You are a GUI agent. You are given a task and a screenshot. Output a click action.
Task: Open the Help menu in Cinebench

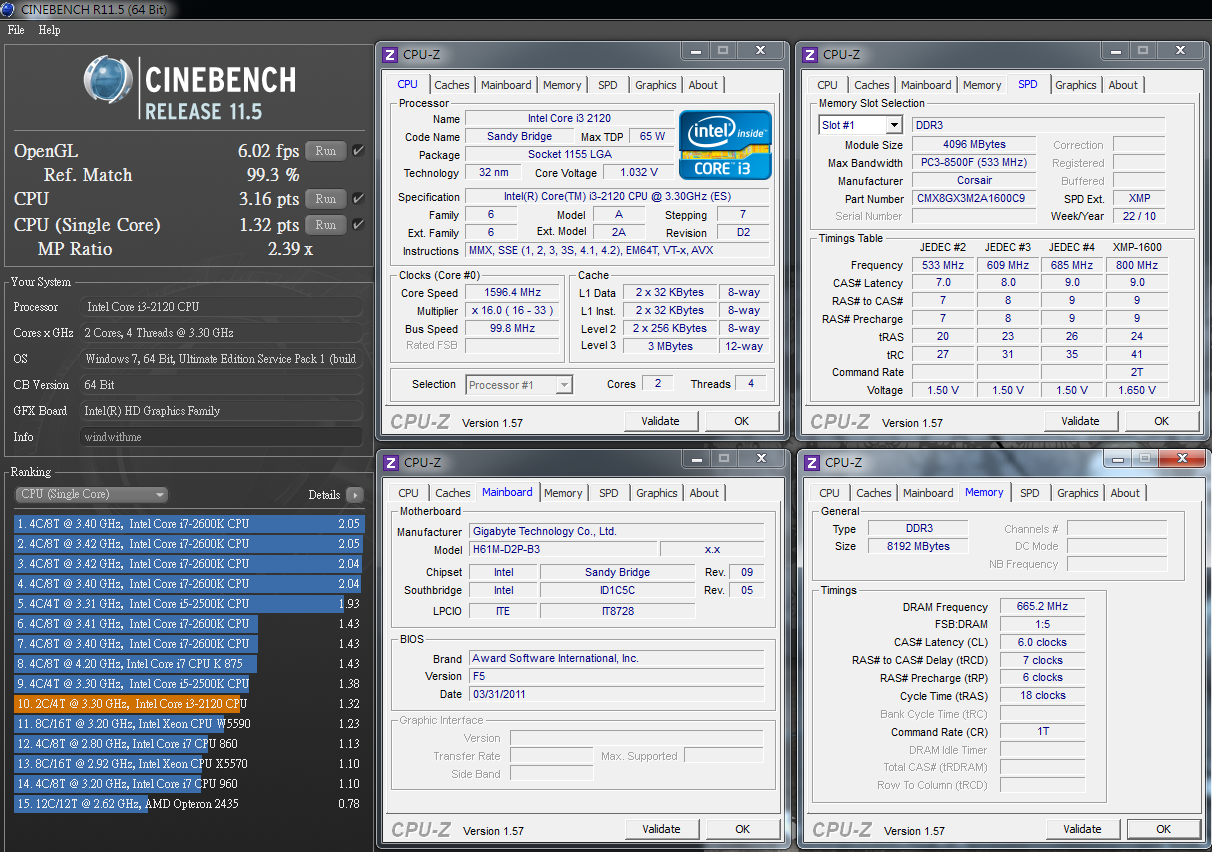[49, 30]
